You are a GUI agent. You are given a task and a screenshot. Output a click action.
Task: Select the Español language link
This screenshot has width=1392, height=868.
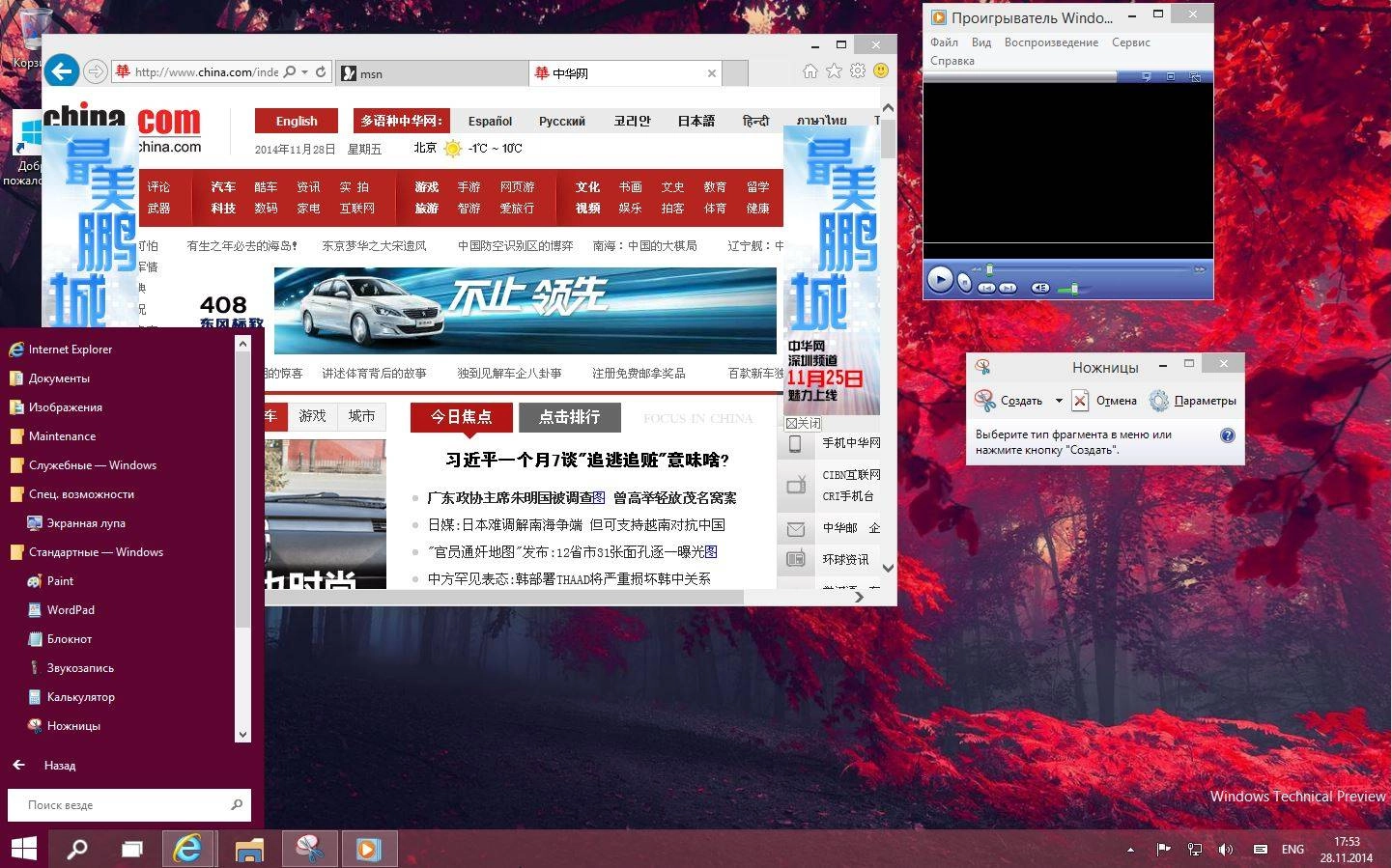tap(490, 121)
